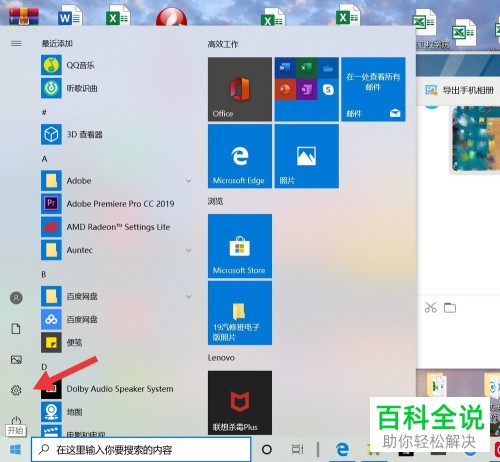Open the Office tile

(x=240, y=89)
